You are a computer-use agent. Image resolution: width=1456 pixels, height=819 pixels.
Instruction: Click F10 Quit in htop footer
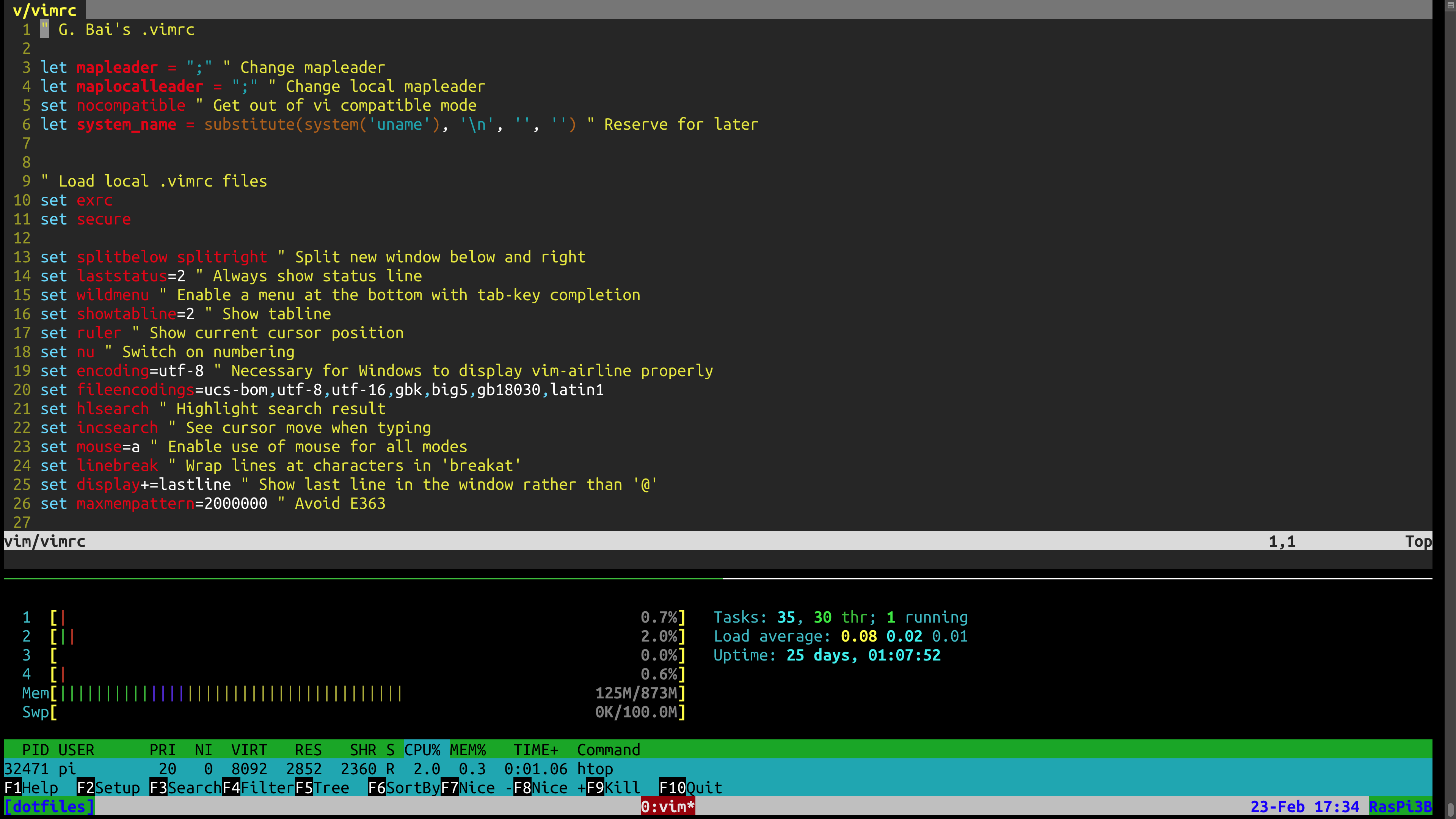point(691,788)
